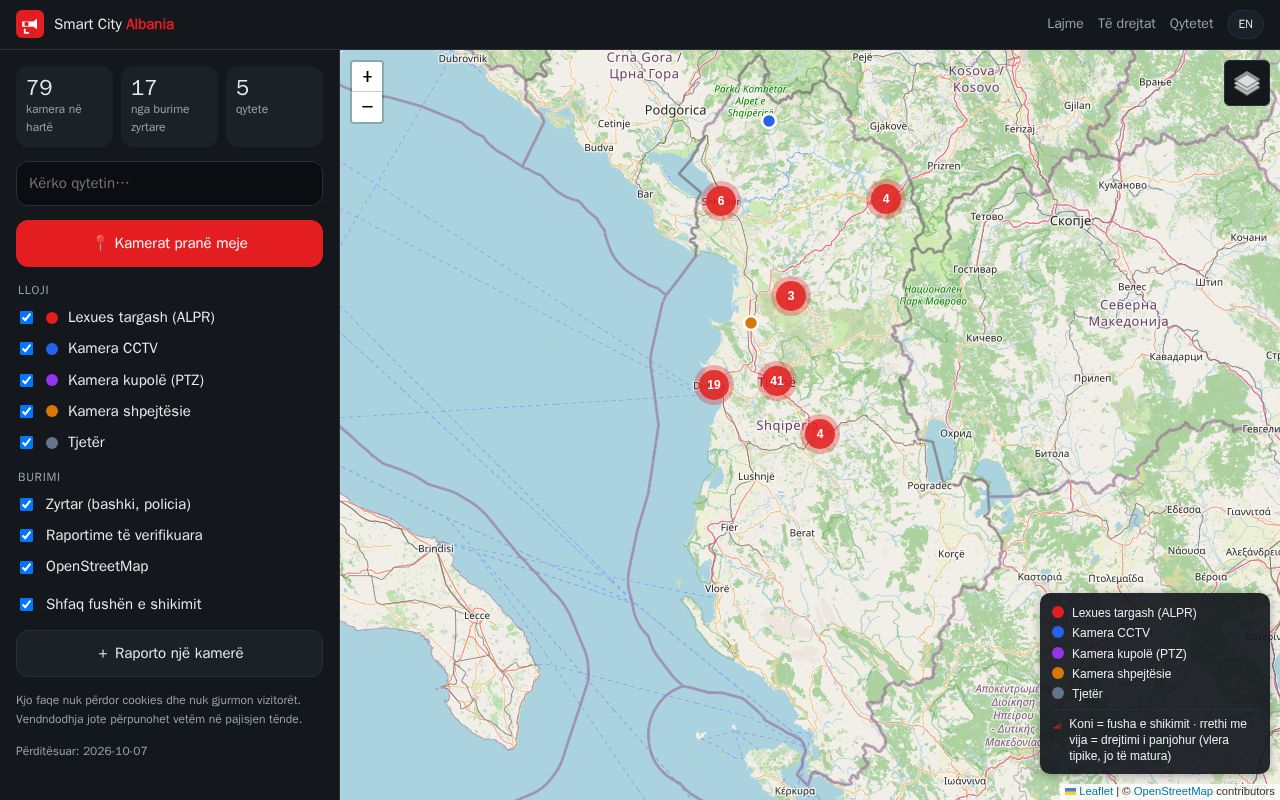Uncheck Zyrtar (bashki, policia) source
This screenshot has width=1280, height=800.
click(x=27, y=504)
